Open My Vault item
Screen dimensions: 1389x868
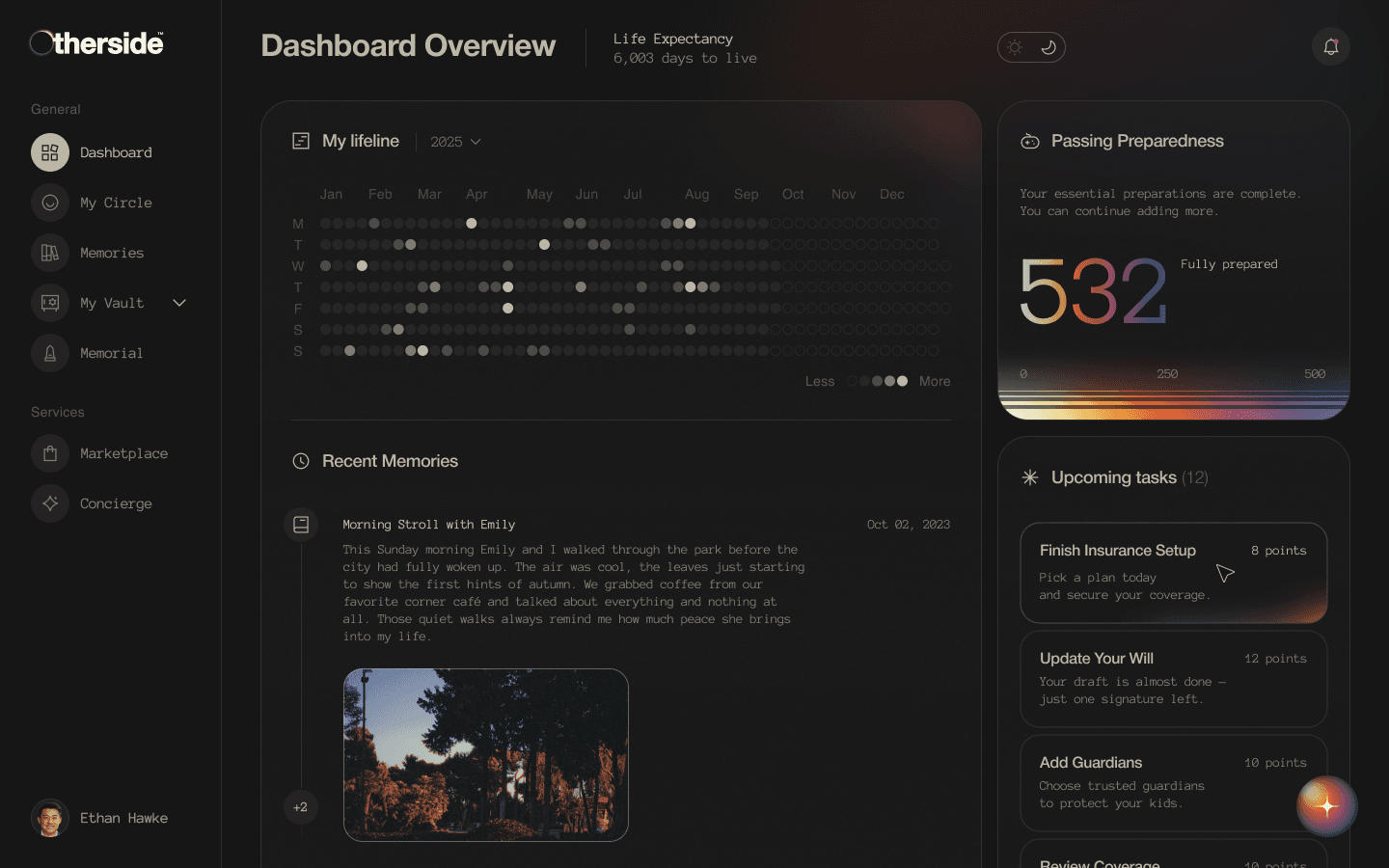[x=110, y=303]
